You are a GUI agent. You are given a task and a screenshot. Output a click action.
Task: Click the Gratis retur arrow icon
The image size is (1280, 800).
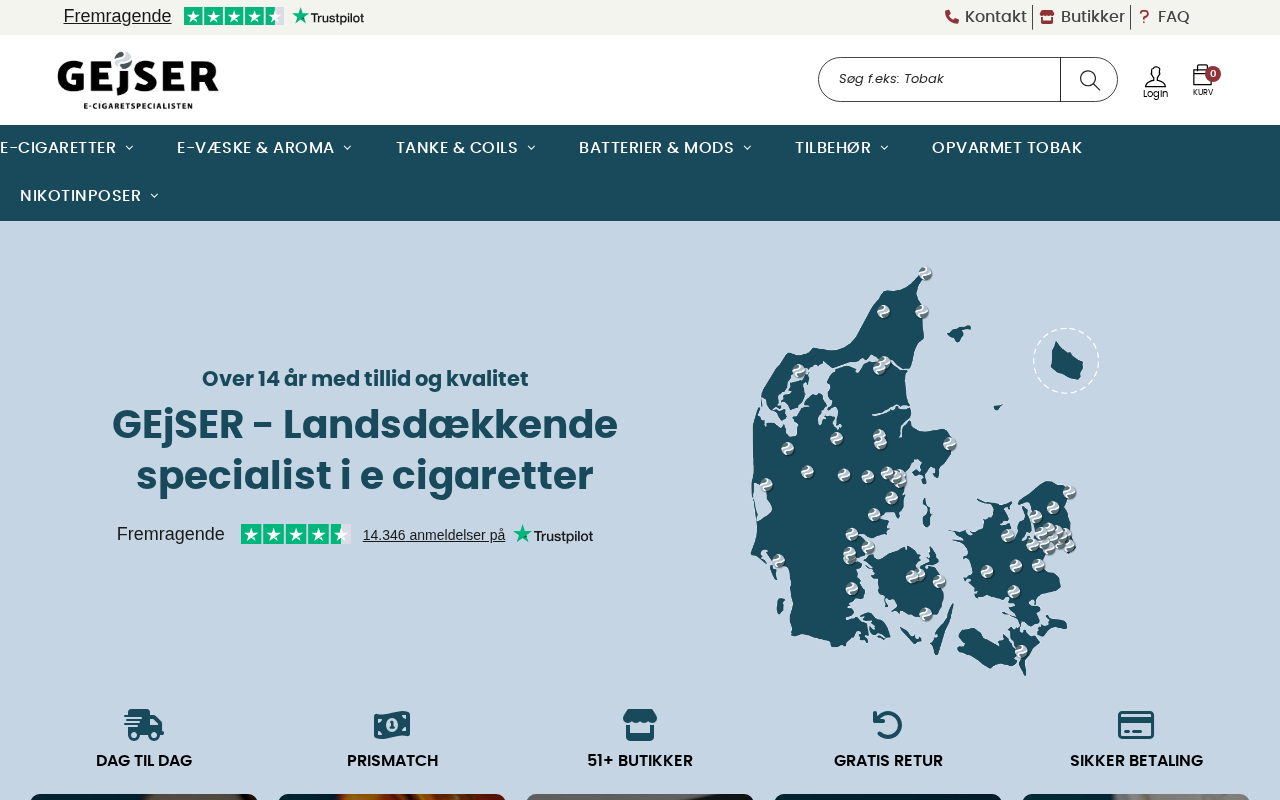coord(888,725)
